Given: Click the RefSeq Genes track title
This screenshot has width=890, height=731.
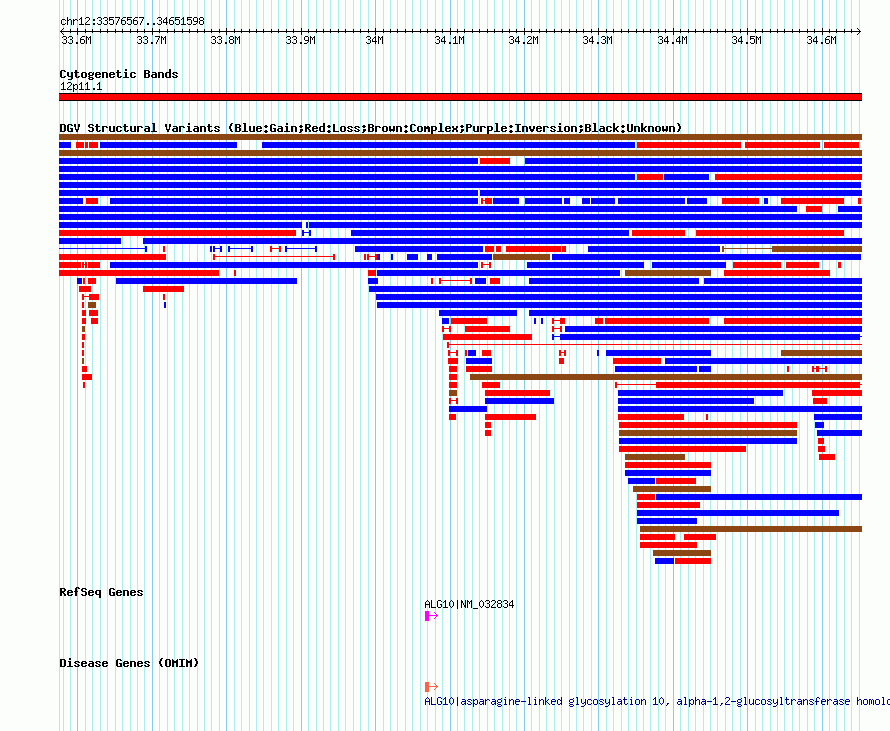Looking at the screenshot, I should [101, 593].
